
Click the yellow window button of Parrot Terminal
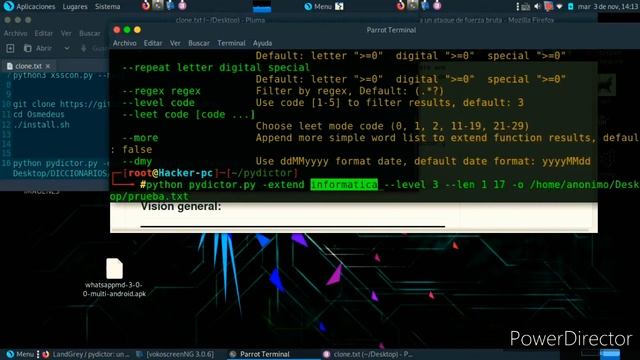tap(137, 30)
